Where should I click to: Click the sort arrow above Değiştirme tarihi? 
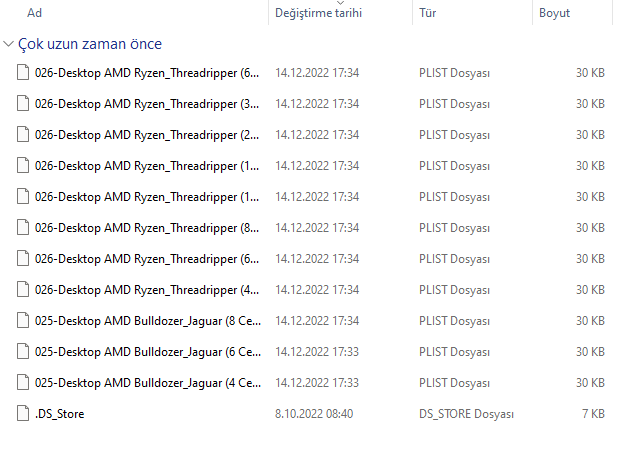[x=341, y=3]
